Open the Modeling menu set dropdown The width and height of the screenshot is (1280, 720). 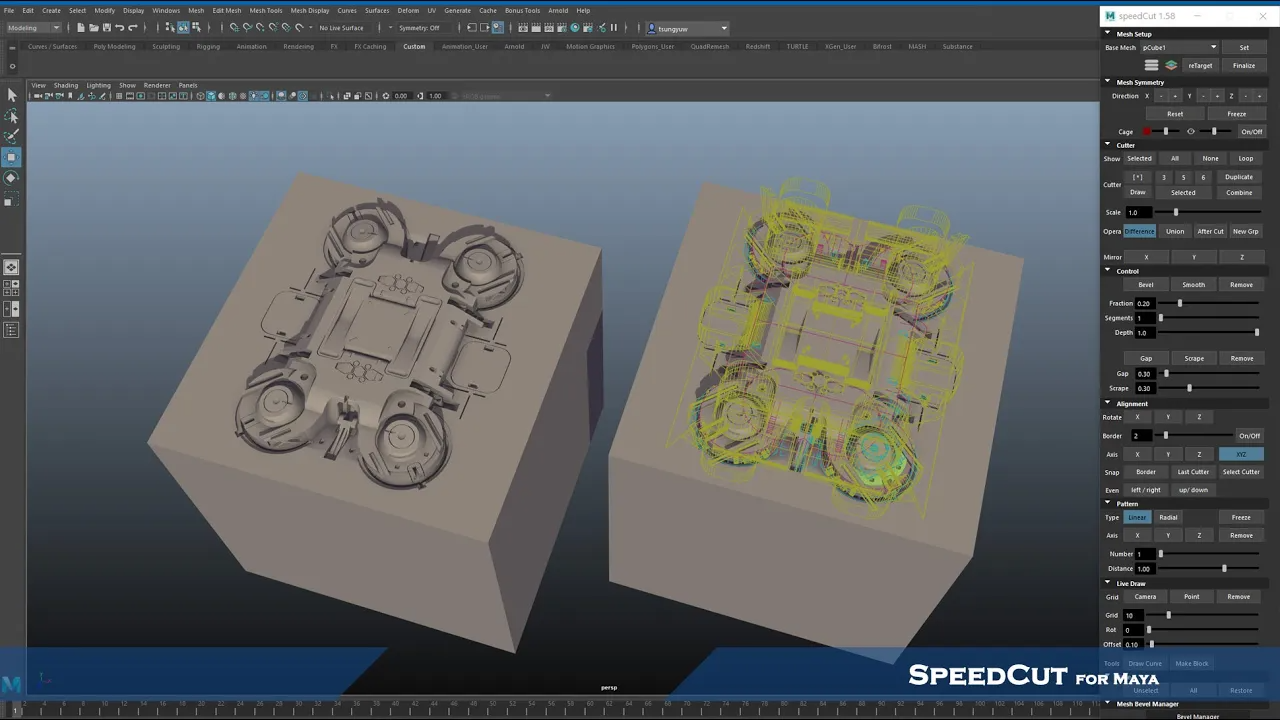33,28
